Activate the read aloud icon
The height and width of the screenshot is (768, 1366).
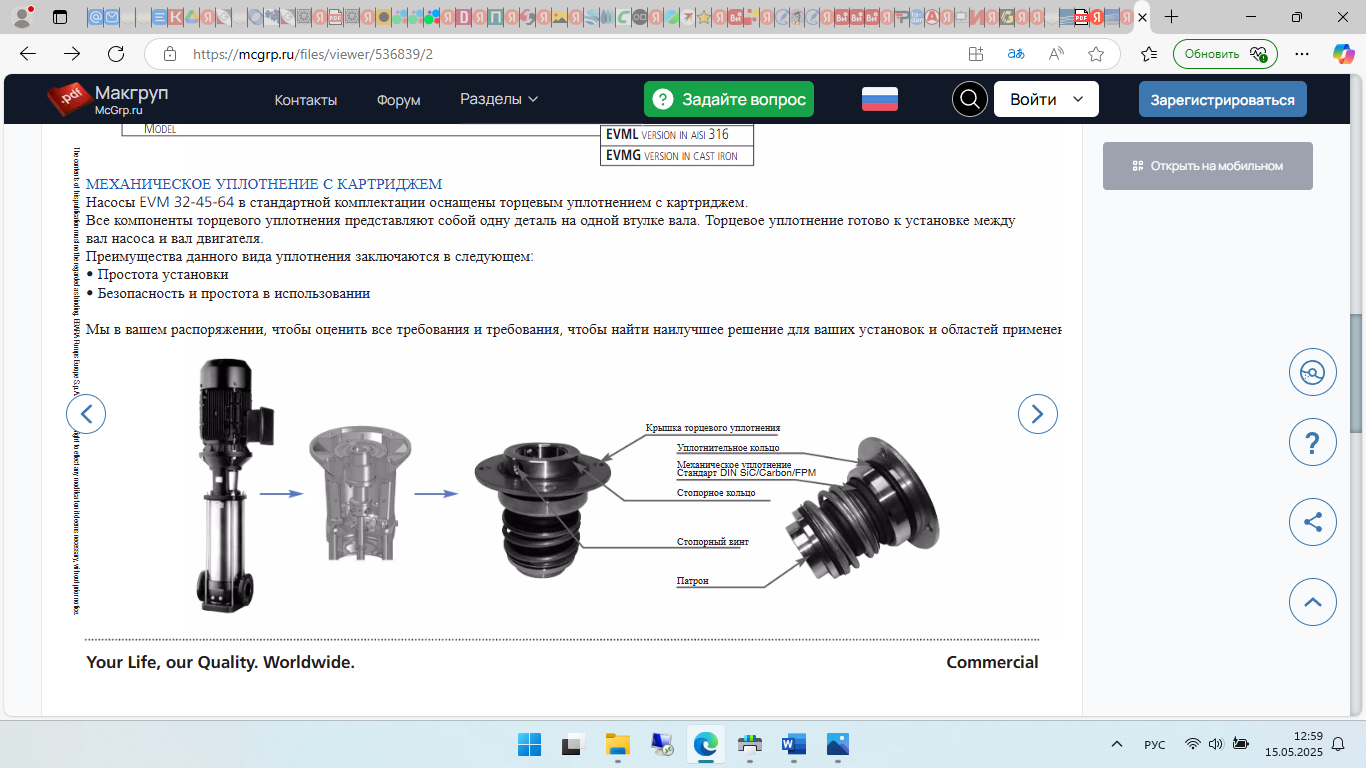(1056, 54)
